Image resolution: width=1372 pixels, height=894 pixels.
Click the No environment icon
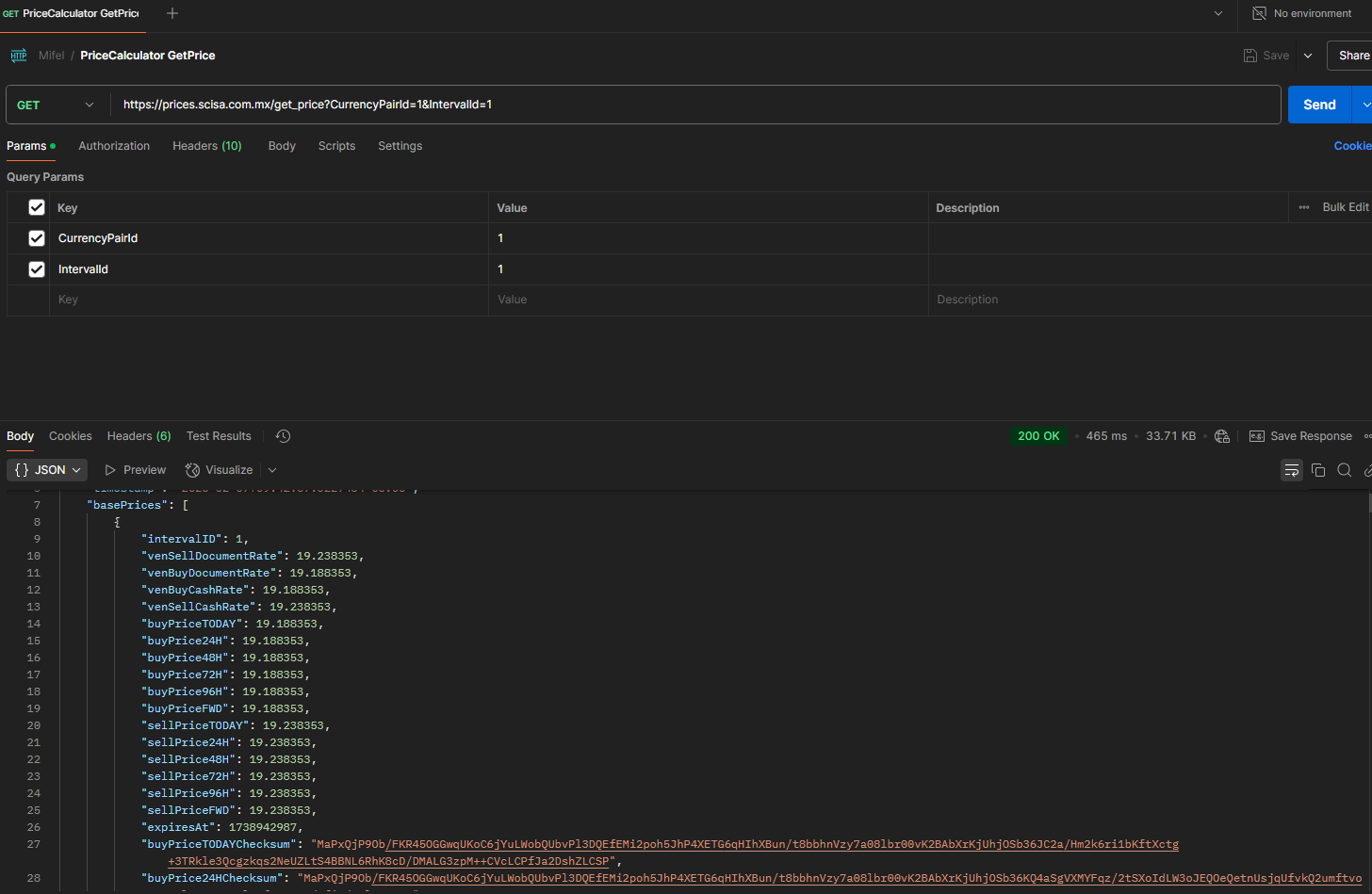(x=1259, y=13)
